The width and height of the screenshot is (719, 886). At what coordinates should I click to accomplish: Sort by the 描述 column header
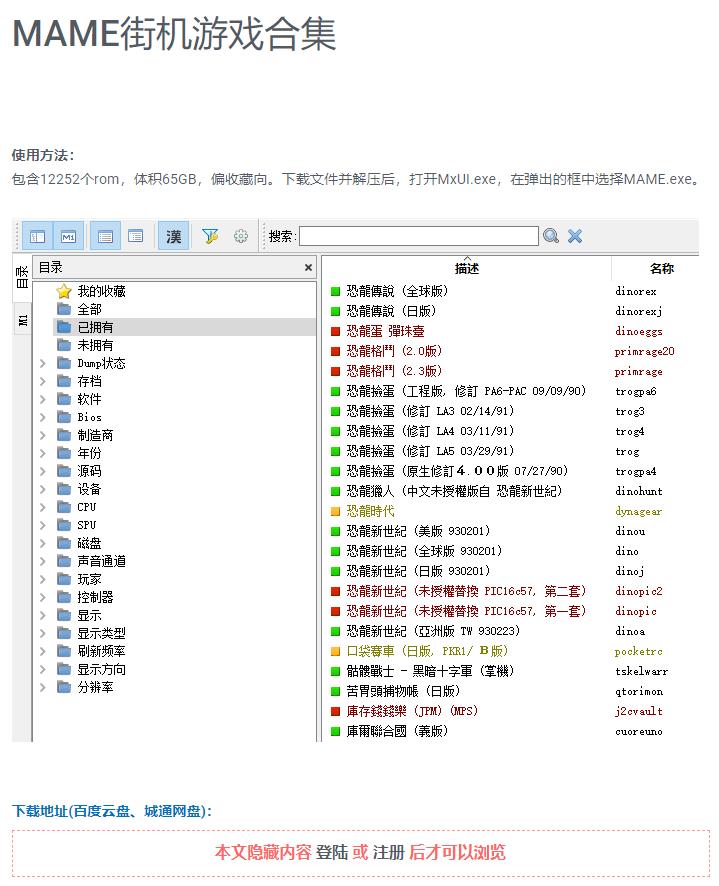(x=466, y=269)
